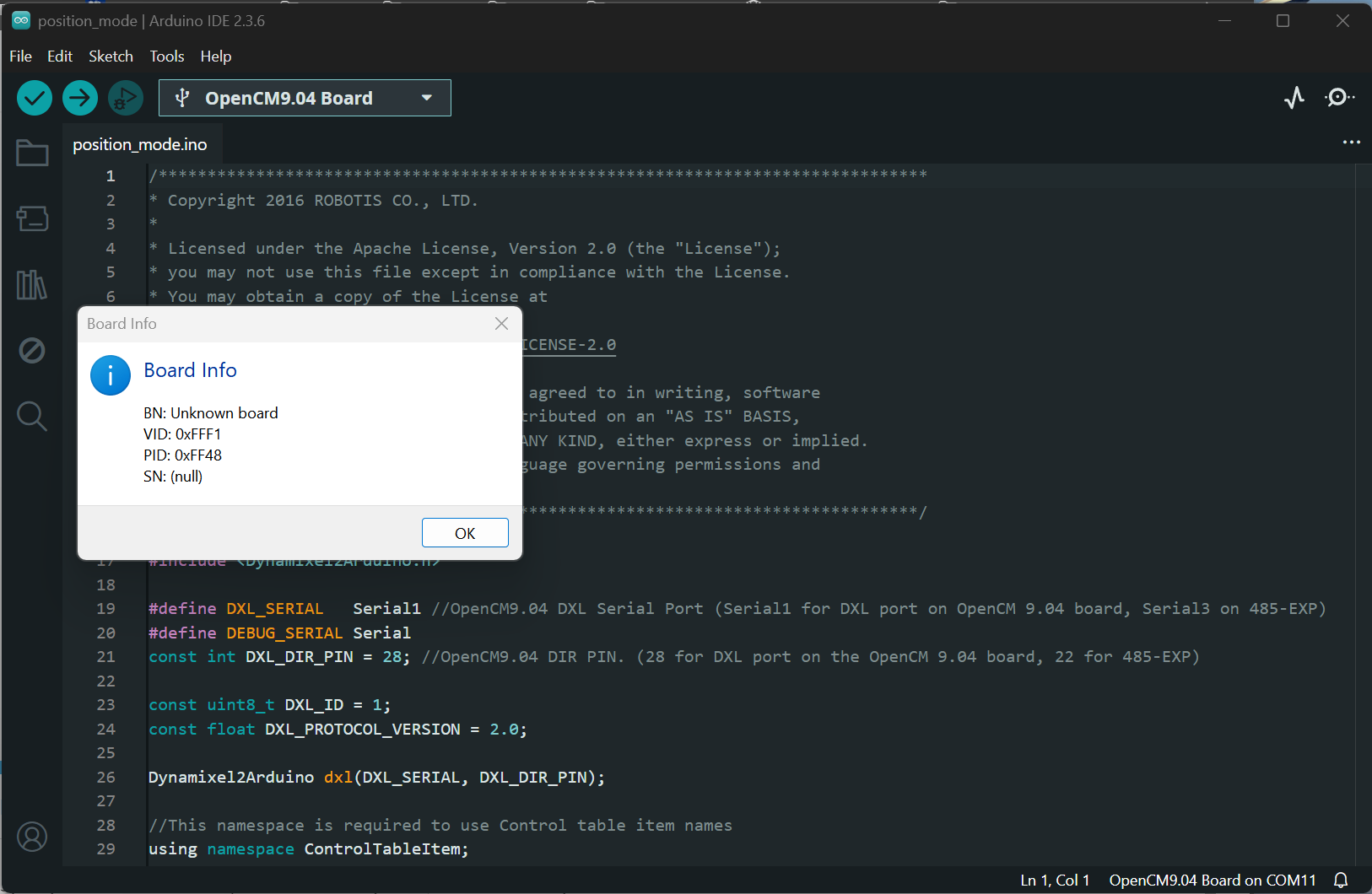The image size is (1372, 894).
Task: Open the Serial Plotter icon
Action: (1294, 98)
